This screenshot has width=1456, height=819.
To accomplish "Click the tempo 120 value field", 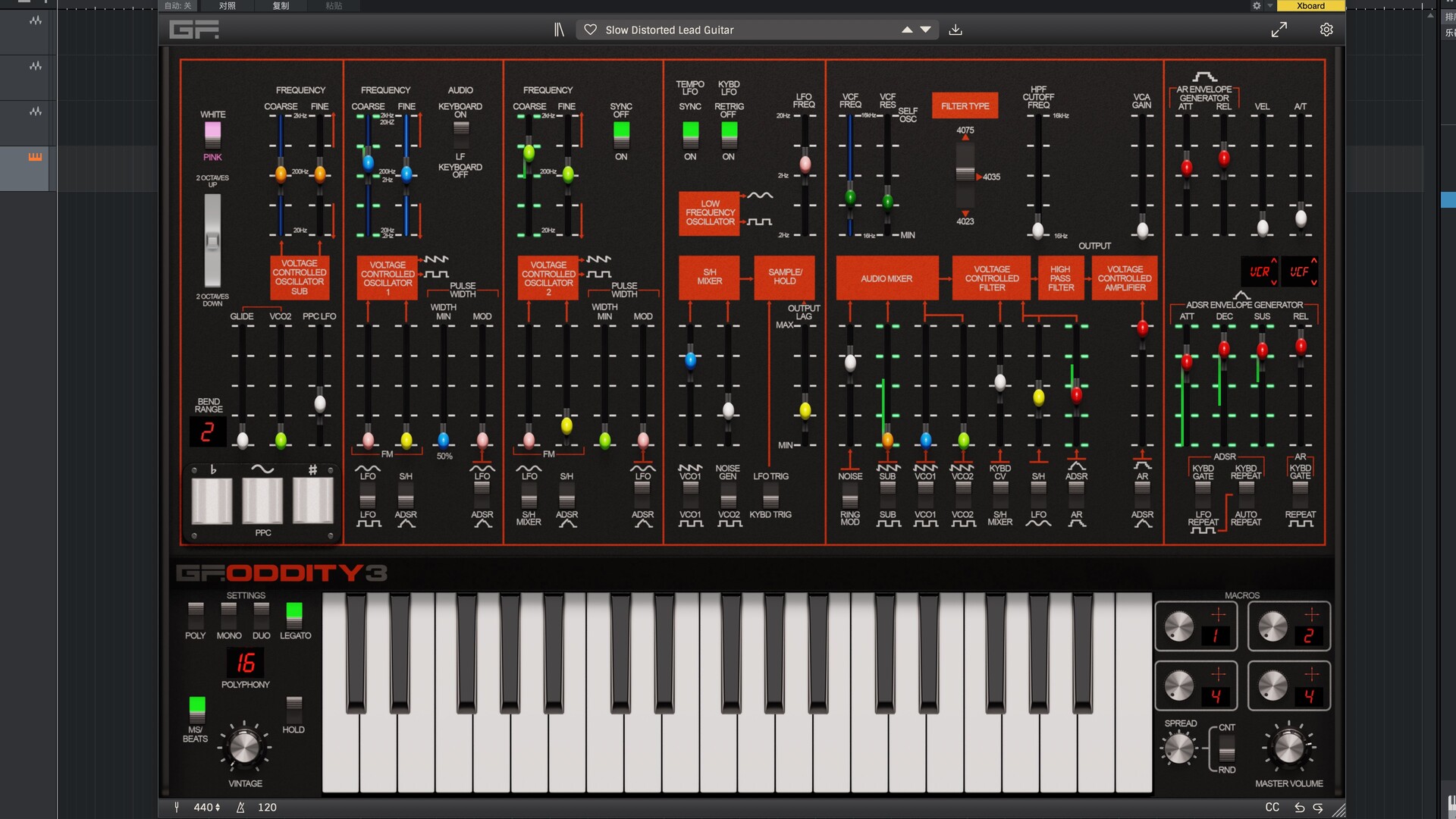I will click(x=267, y=808).
